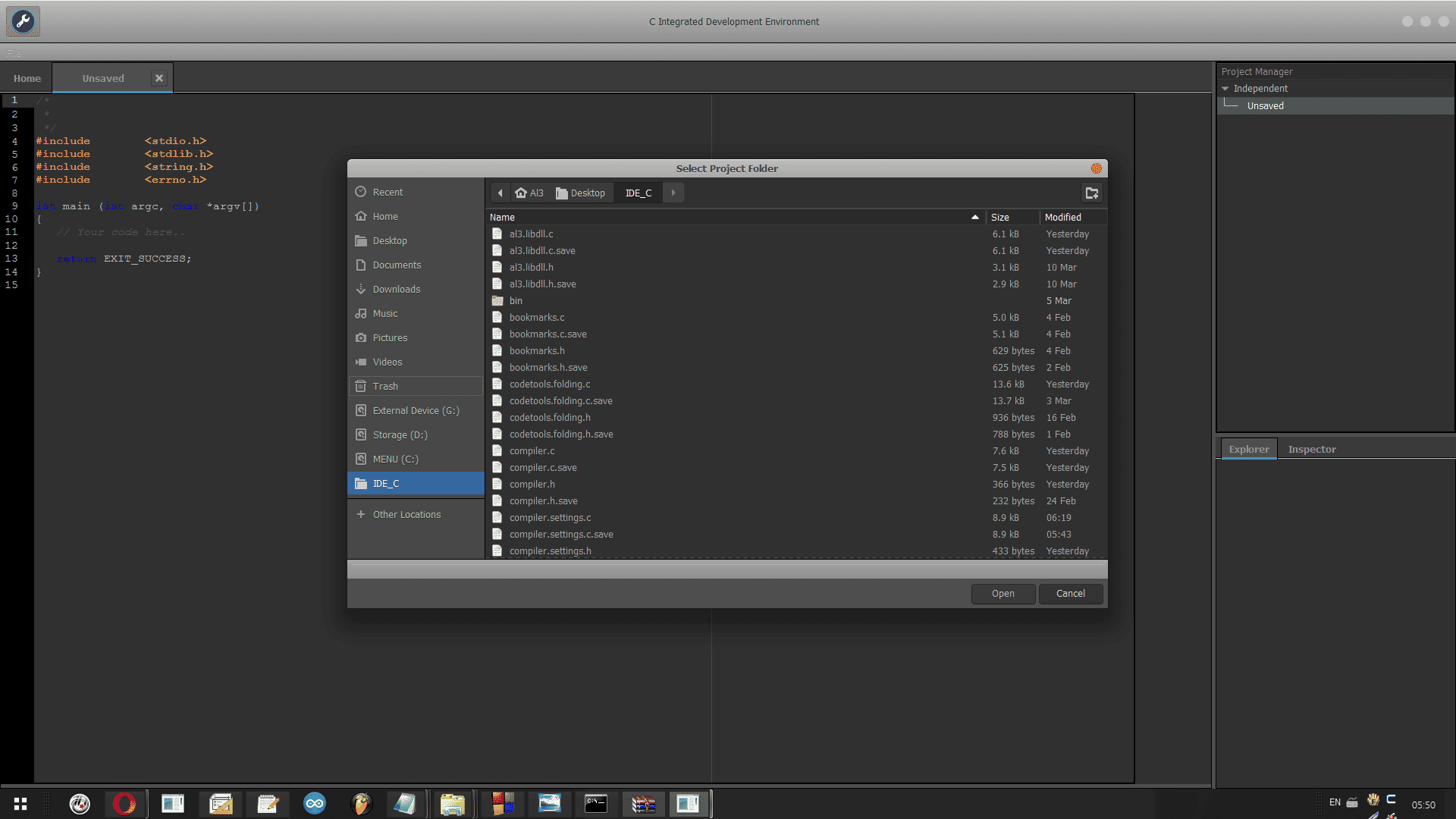Launch Opera browser from taskbar
Image resolution: width=1456 pixels, height=819 pixels.
[124, 804]
